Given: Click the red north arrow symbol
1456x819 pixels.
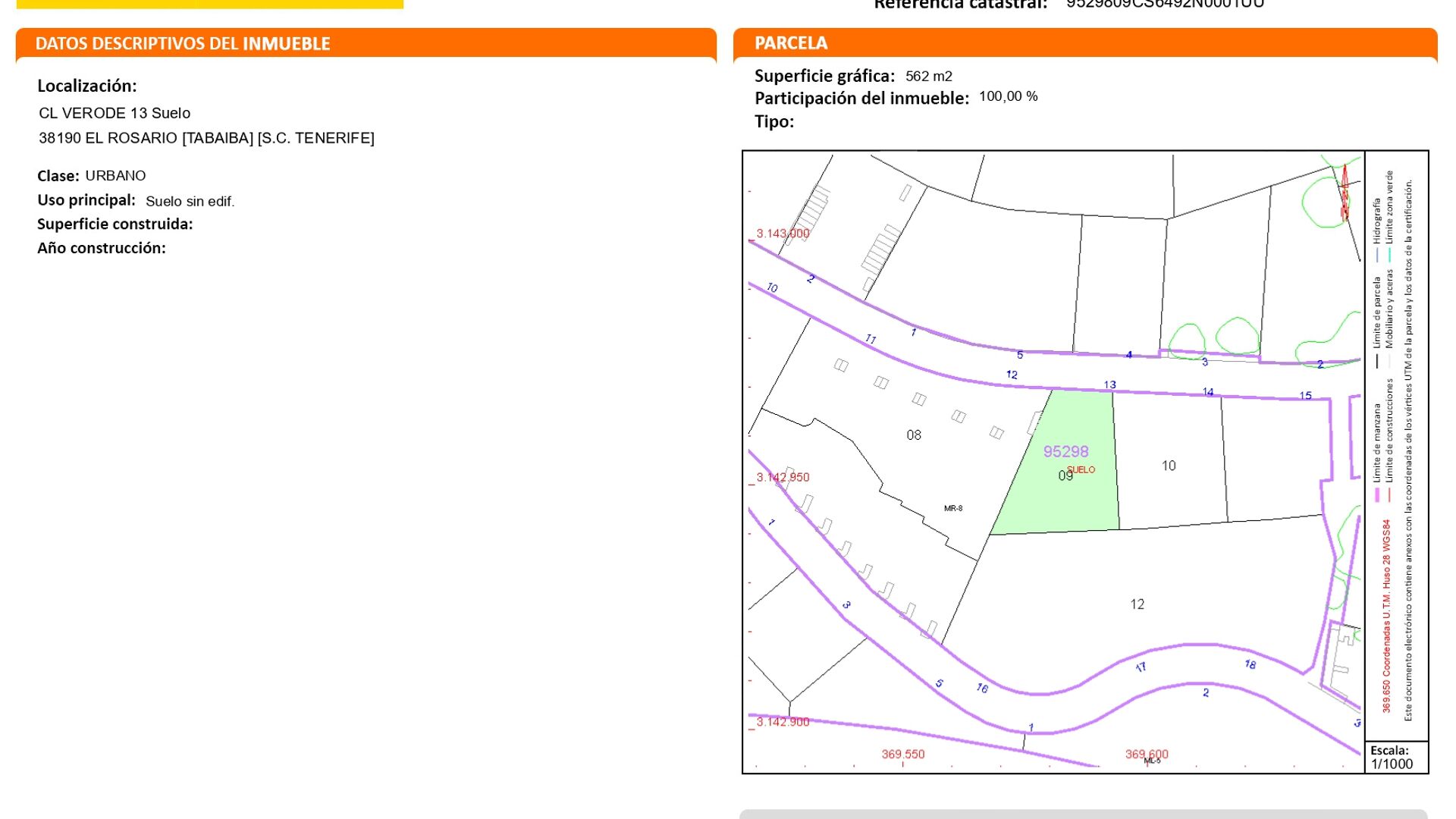Looking at the screenshot, I should tap(1345, 193).
